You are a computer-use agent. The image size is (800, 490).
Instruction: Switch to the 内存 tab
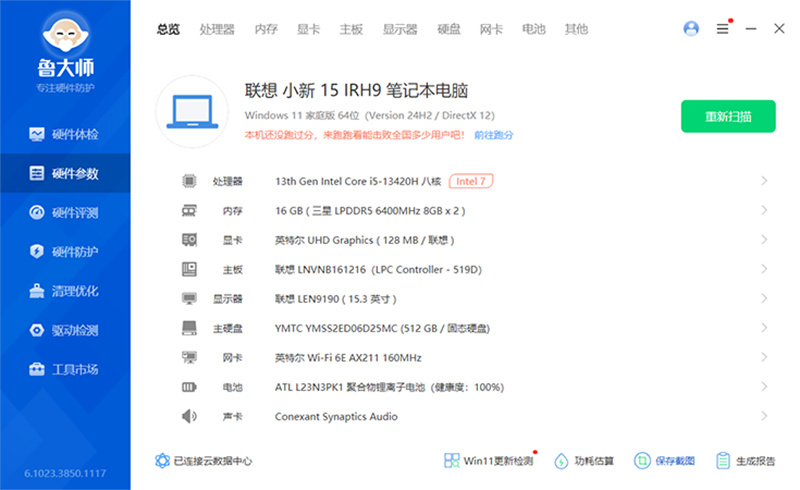[x=266, y=30]
